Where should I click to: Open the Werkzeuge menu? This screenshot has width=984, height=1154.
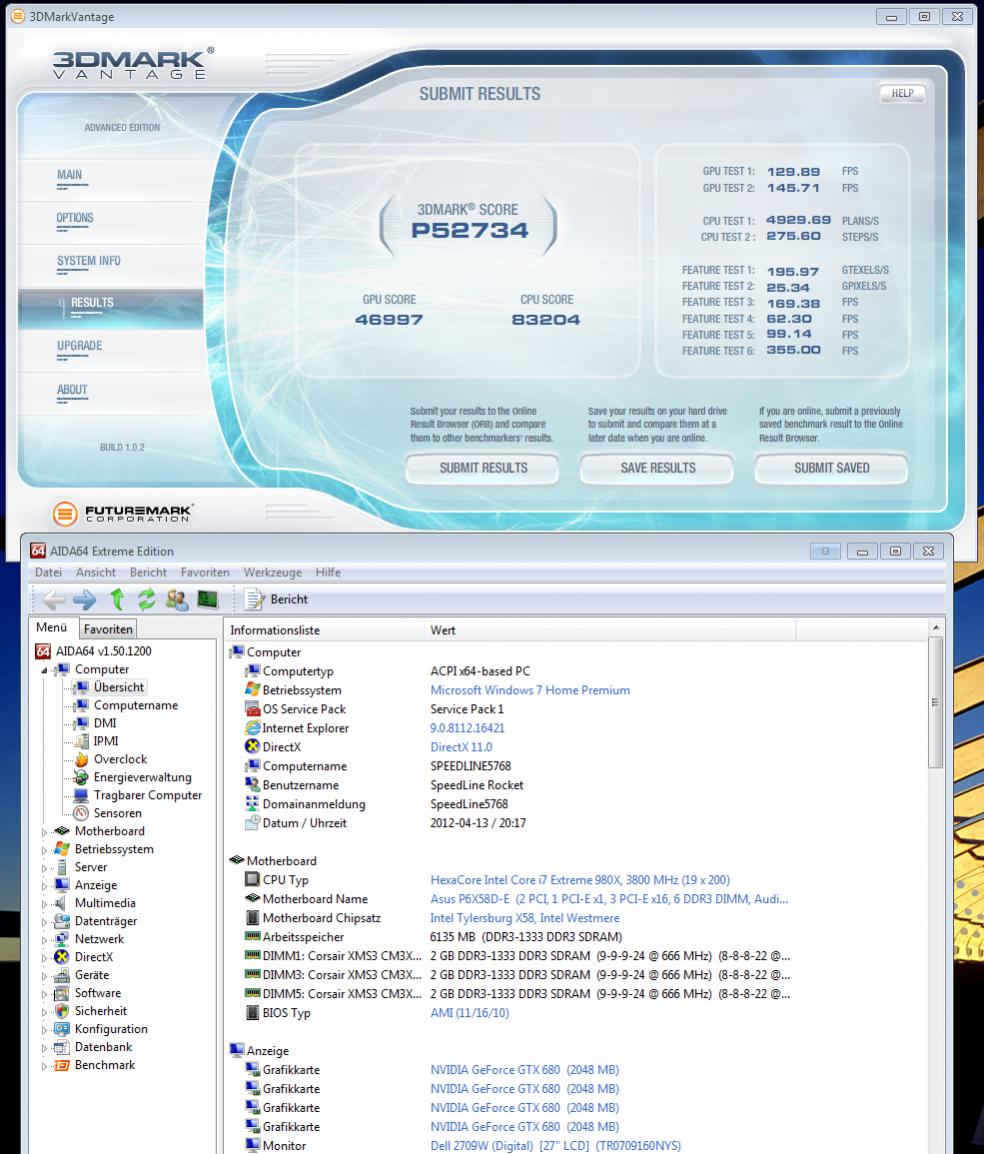pyautogui.click(x=272, y=573)
